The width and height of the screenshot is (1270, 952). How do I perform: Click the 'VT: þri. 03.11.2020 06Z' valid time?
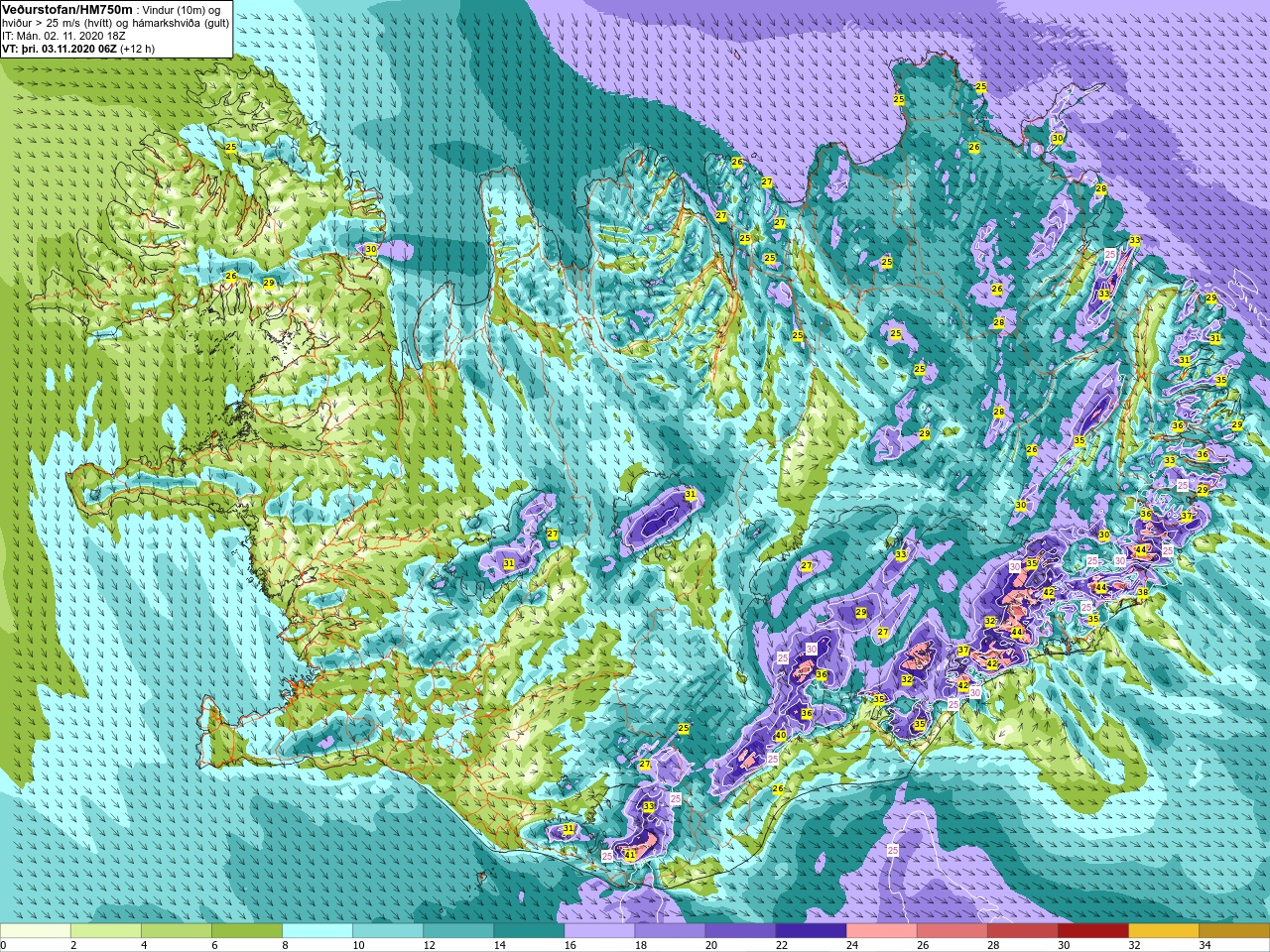tap(60, 49)
